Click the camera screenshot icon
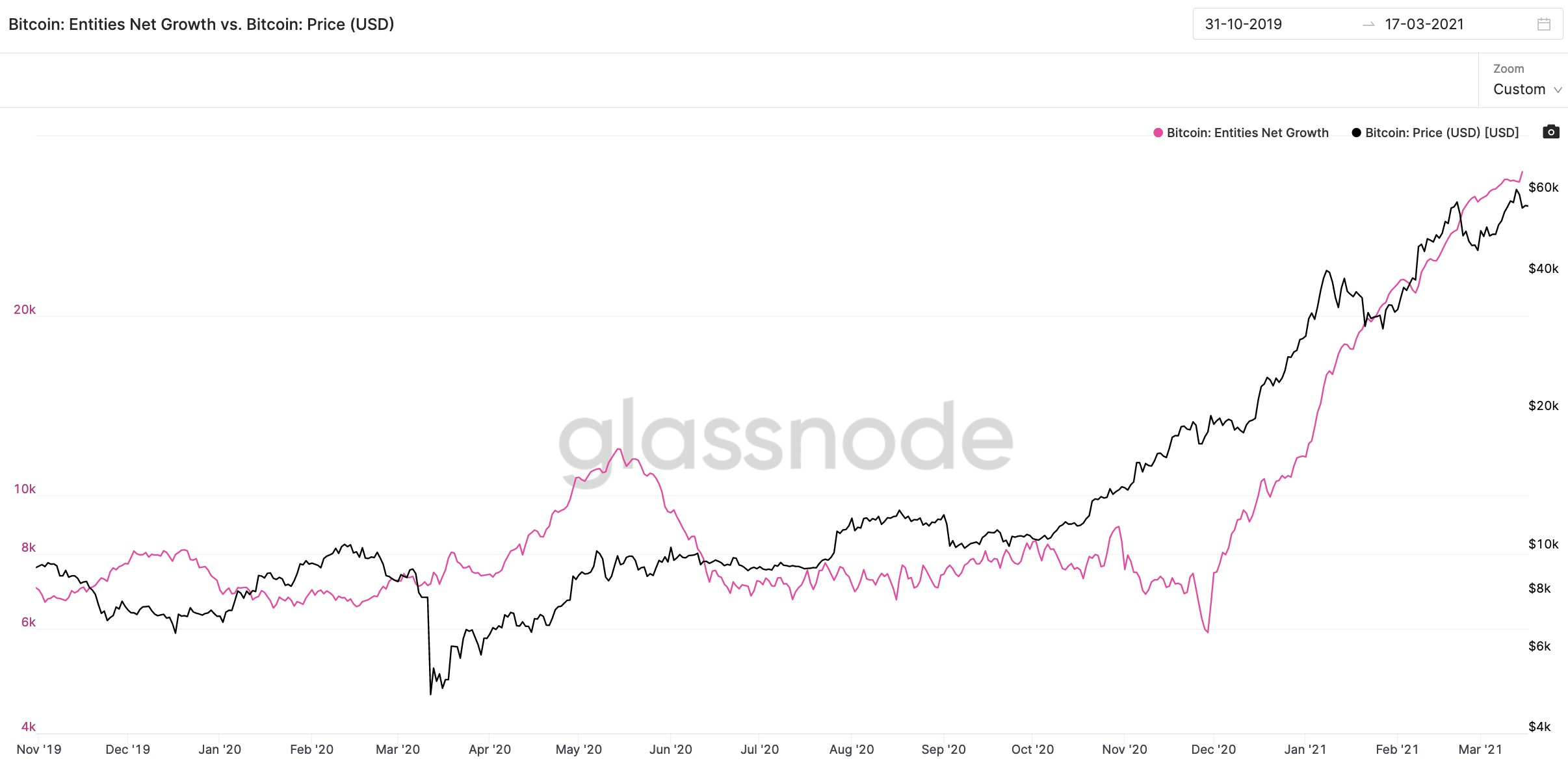This screenshot has width=1568, height=772. pos(1551,132)
